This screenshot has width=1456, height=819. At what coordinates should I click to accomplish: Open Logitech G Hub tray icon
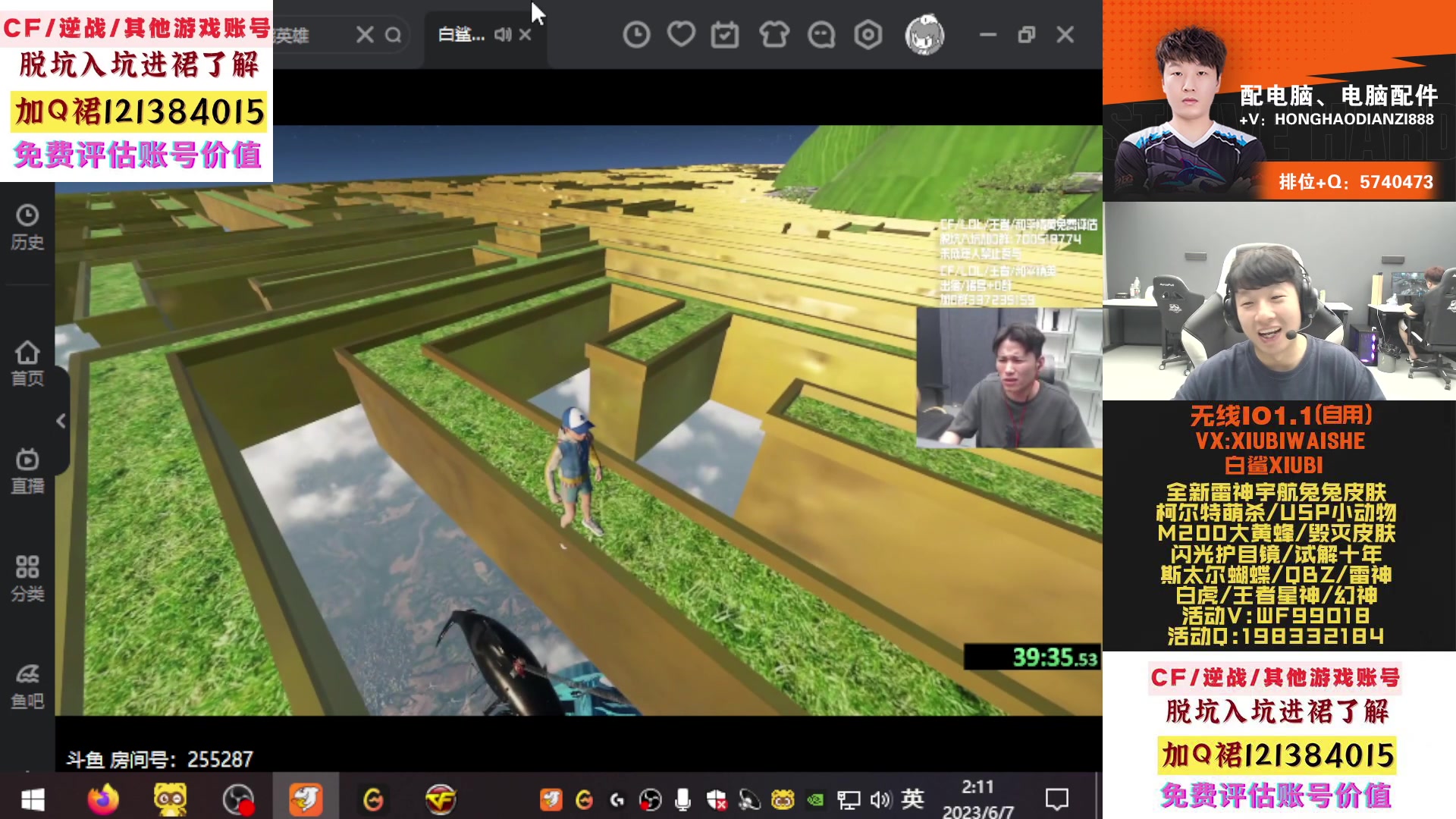point(617,799)
